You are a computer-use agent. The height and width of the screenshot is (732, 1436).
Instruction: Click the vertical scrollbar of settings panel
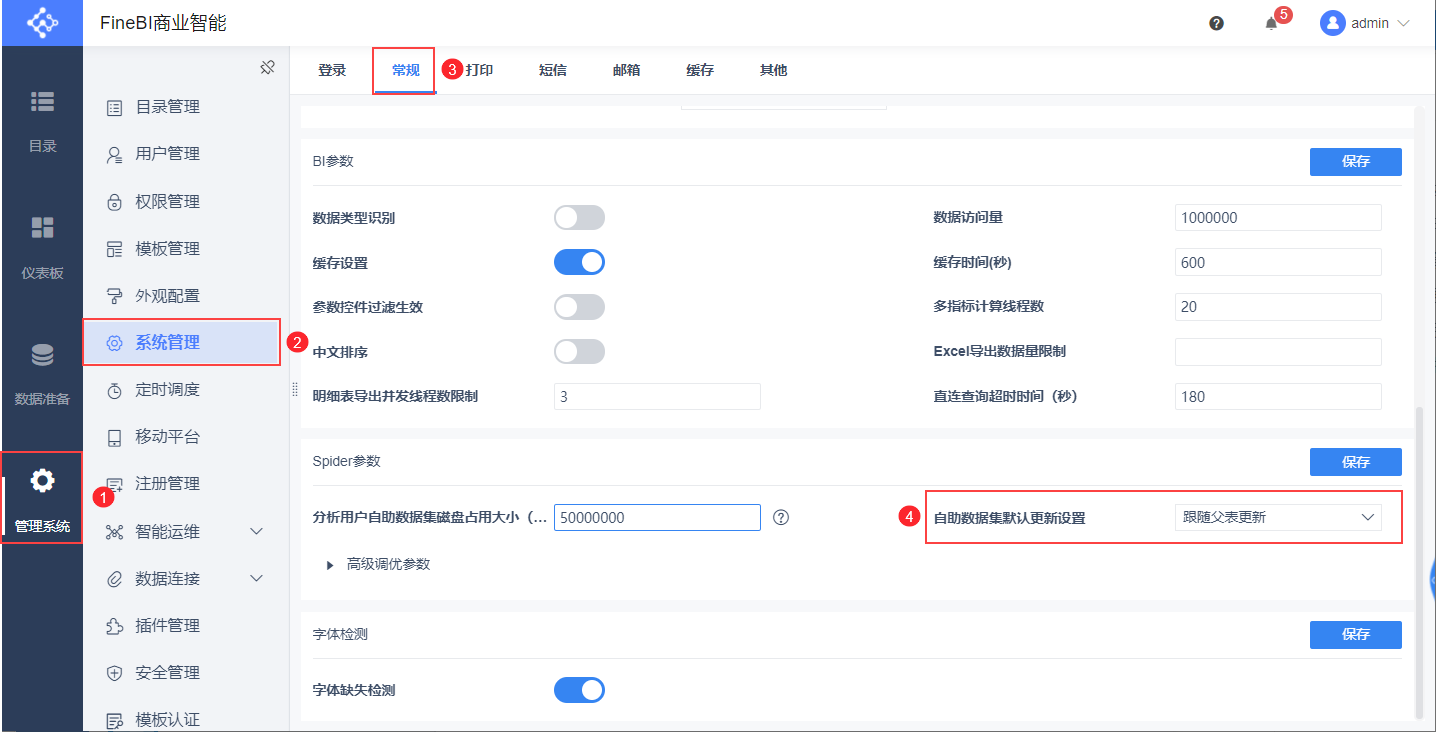coord(1419,561)
